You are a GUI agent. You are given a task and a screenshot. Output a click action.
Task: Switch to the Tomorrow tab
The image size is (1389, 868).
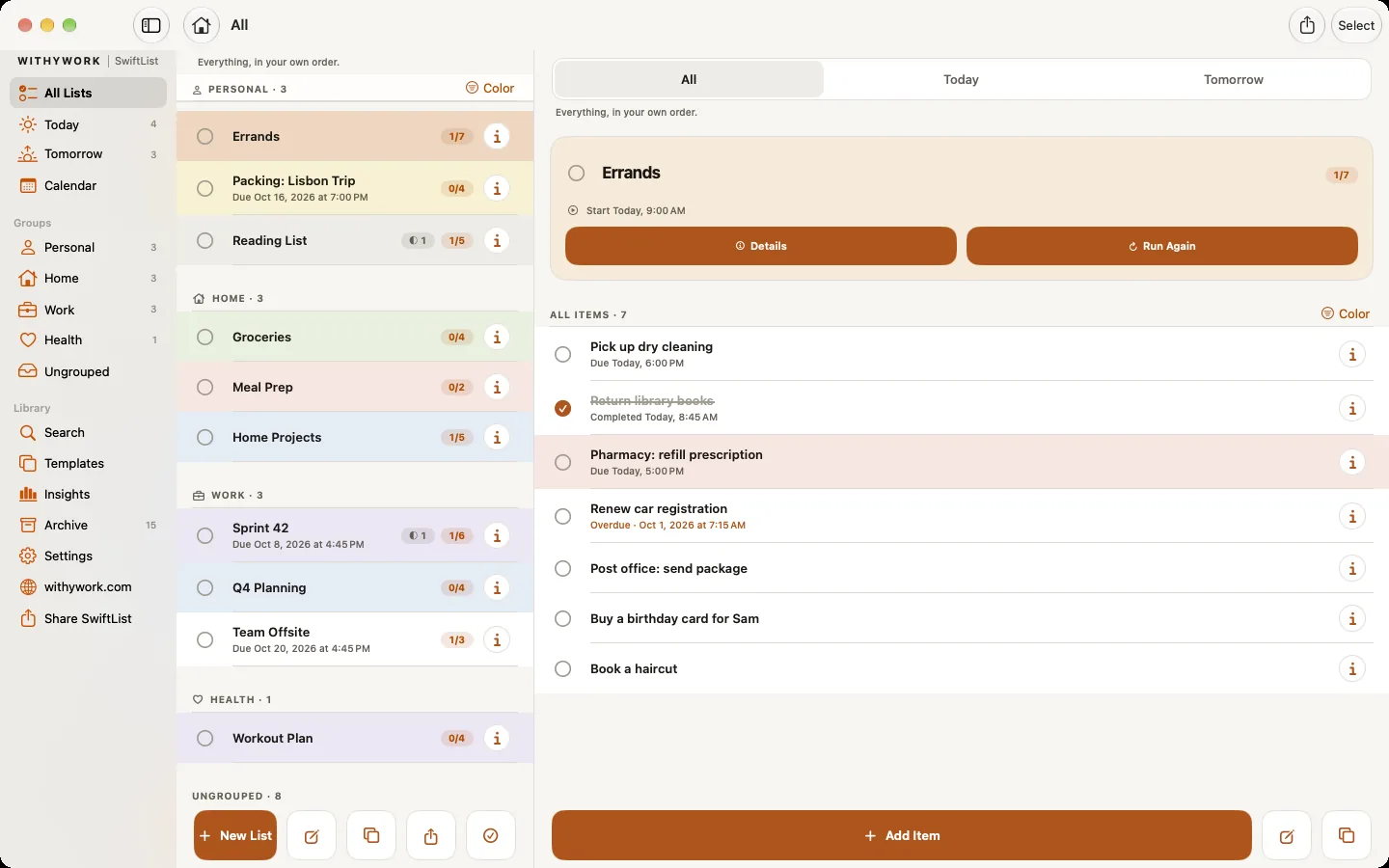[x=1234, y=79]
